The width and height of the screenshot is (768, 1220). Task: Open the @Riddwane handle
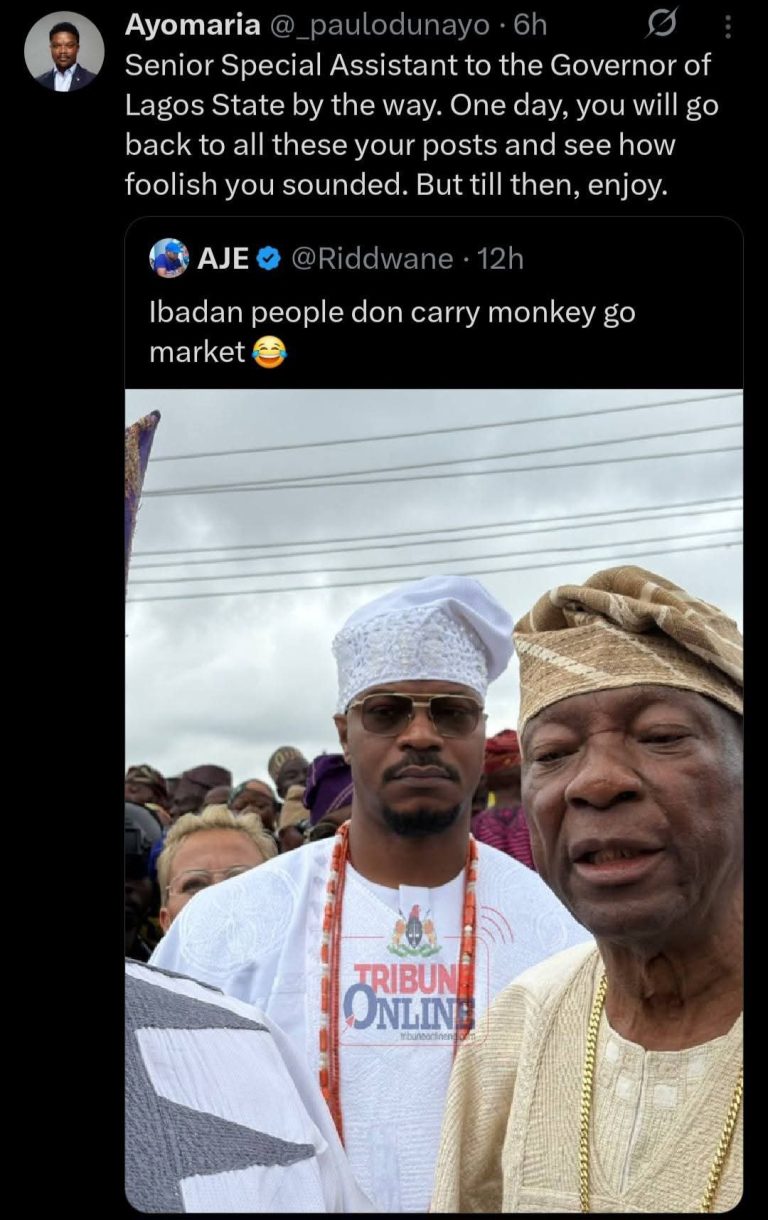(372, 259)
